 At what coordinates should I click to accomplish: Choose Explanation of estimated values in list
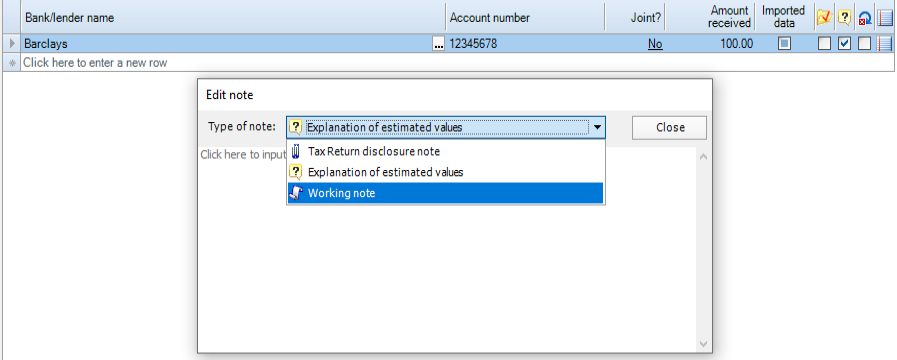point(446,172)
